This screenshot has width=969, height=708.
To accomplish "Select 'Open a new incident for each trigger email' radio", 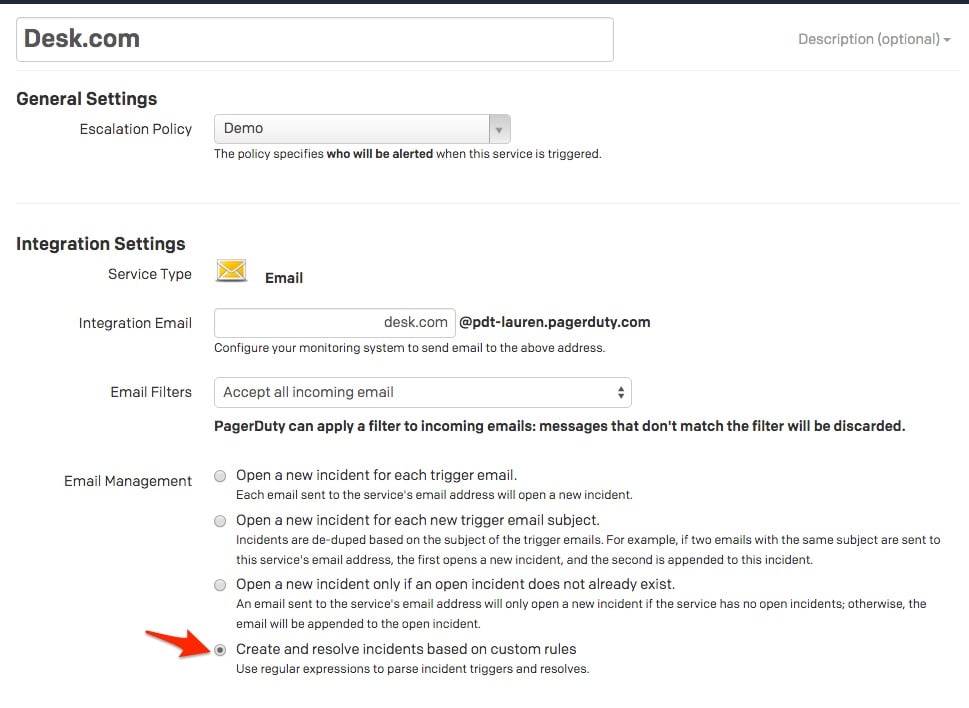I will point(220,476).
